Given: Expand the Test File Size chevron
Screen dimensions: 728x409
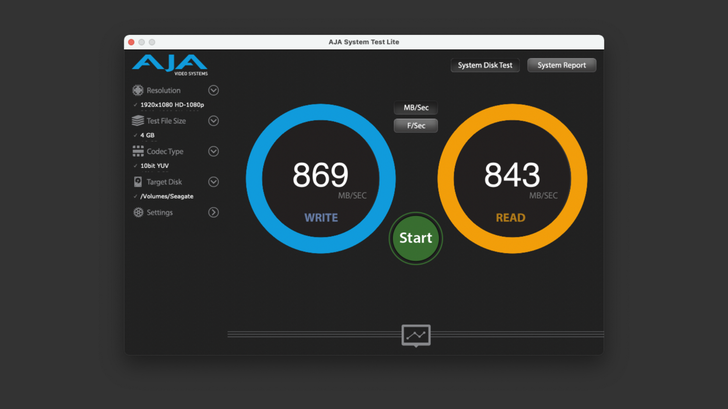Looking at the screenshot, I should [x=214, y=121].
